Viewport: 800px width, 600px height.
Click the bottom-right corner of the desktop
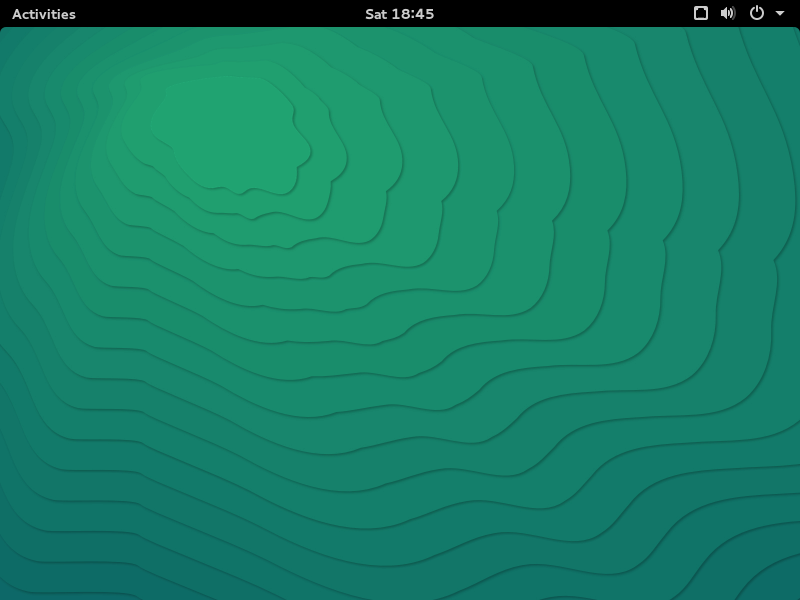tap(794, 594)
